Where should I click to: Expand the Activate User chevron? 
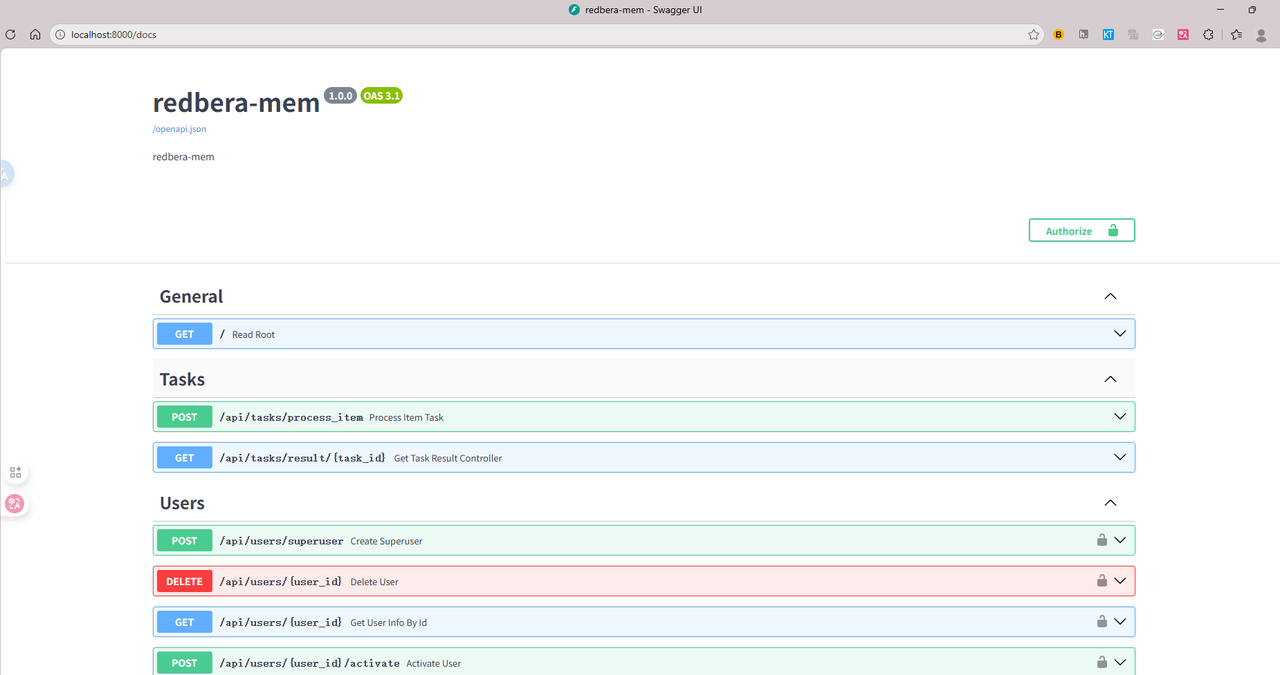coord(1120,662)
